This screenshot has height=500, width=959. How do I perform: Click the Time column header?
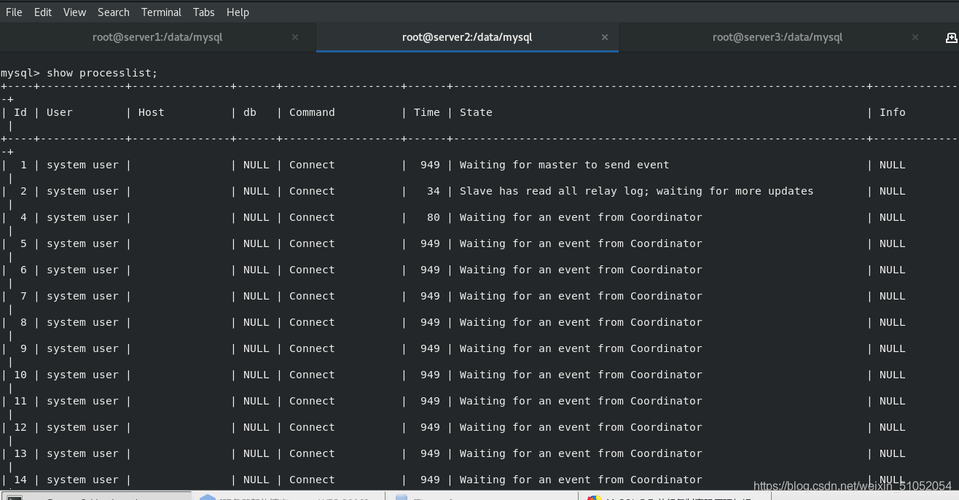pyautogui.click(x=426, y=112)
